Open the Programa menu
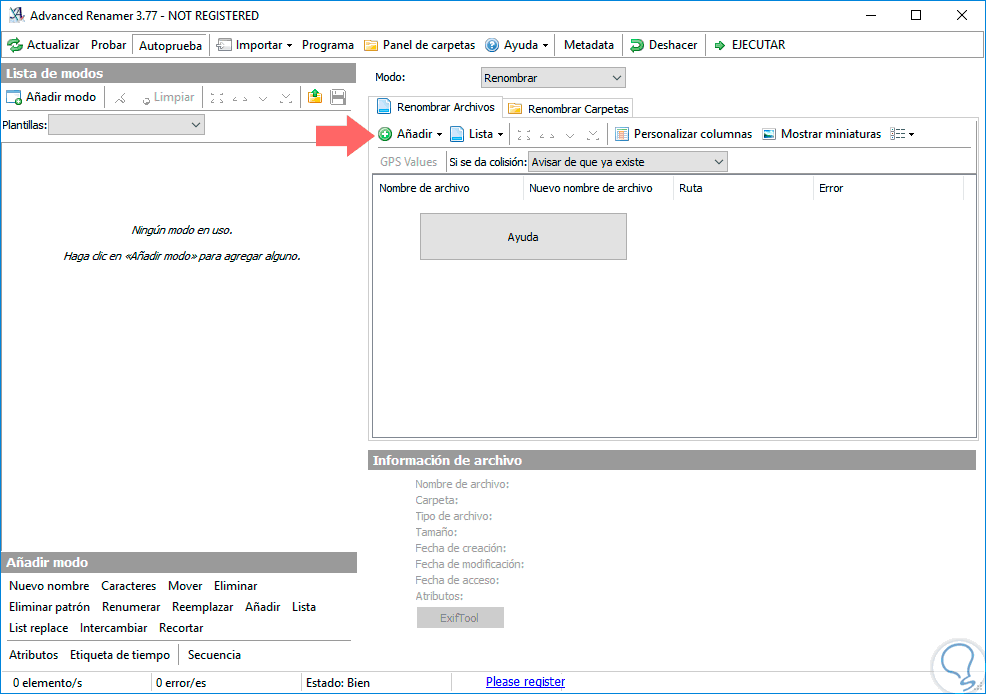The image size is (986, 694). click(x=328, y=45)
